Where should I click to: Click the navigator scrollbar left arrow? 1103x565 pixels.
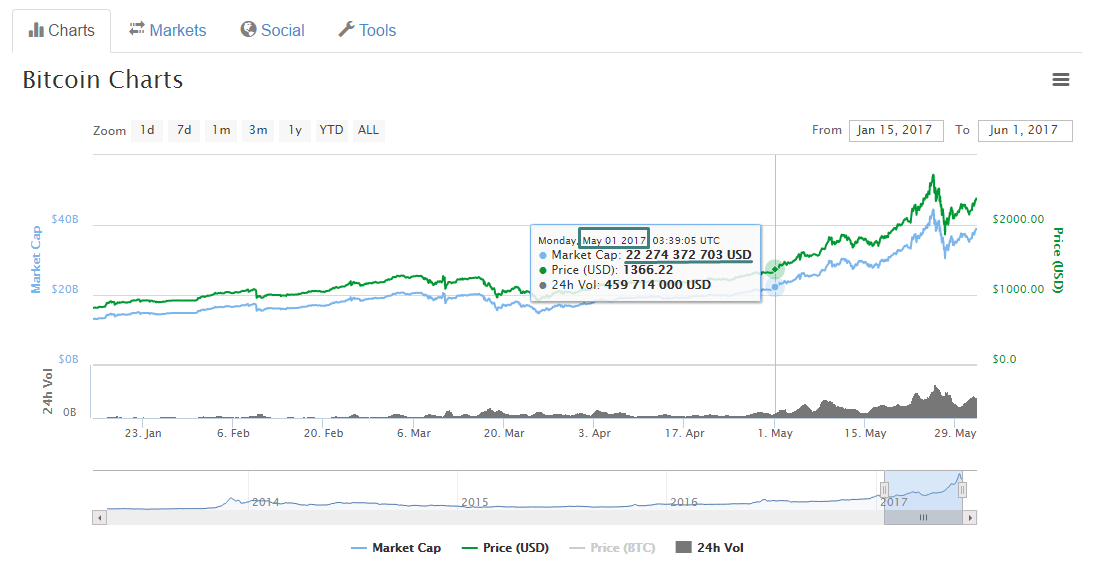click(x=98, y=517)
